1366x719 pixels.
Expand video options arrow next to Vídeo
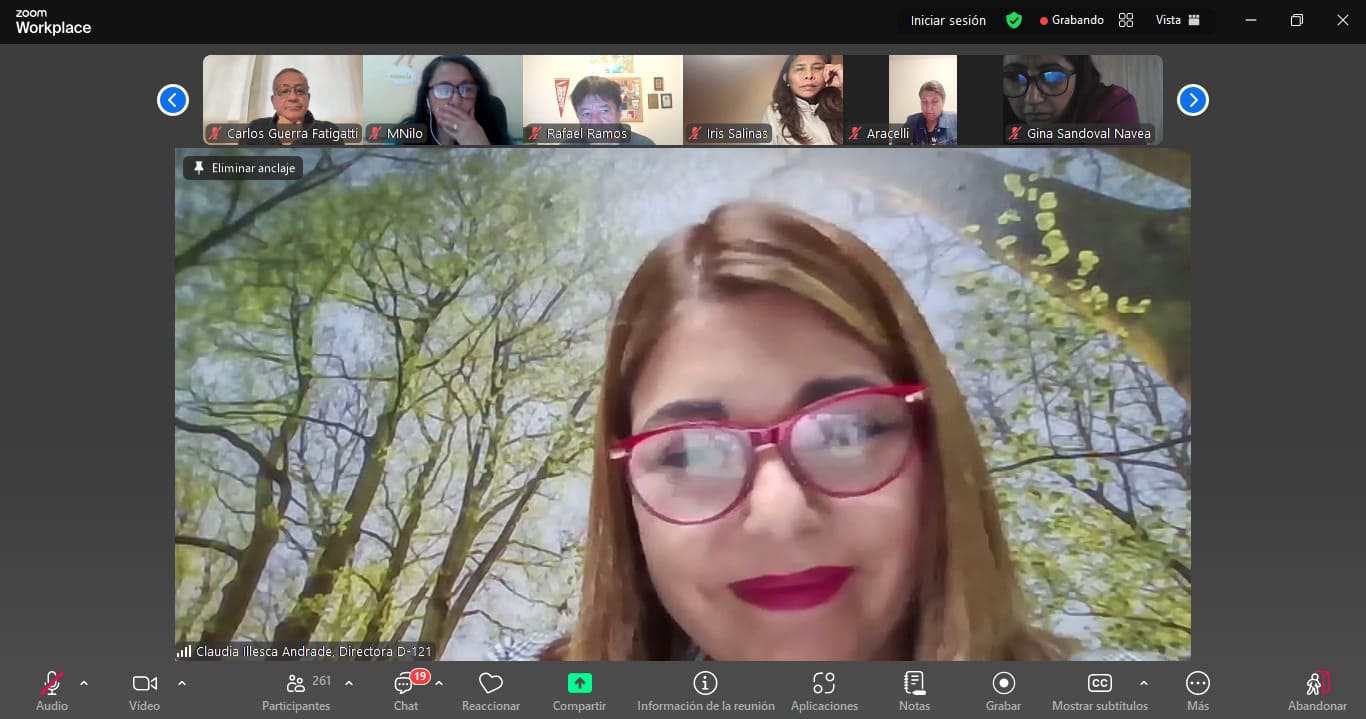(182, 684)
